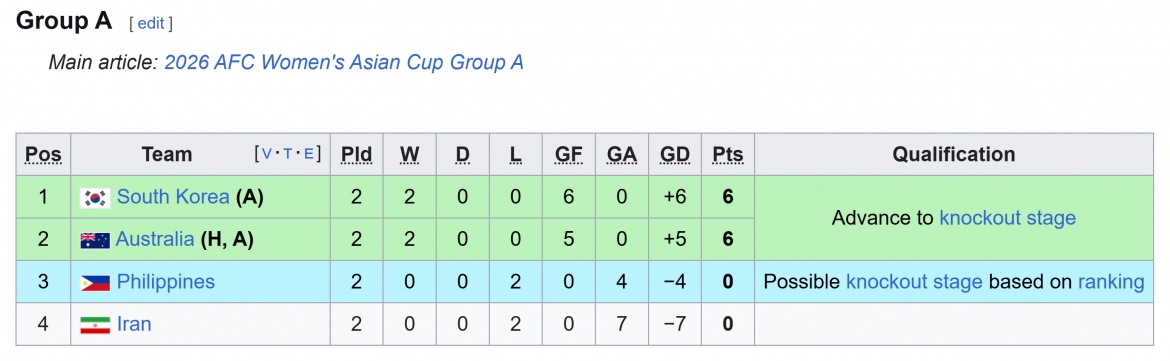This screenshot has height=361, width=1170.
Task: Click the Philippines flag icon
Action: click(x=95, y=283)
